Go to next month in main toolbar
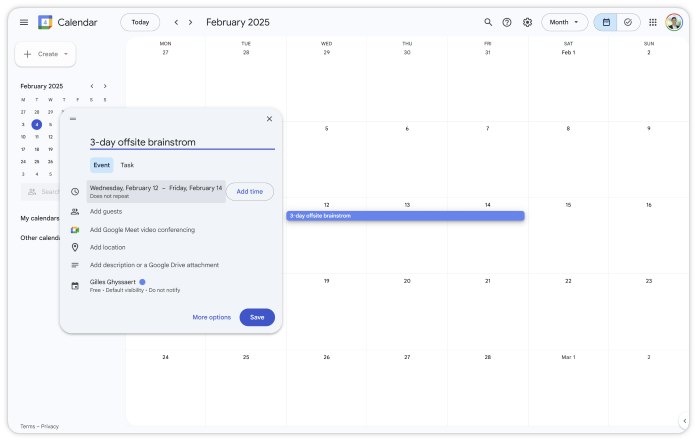 (x=190, y=22)
